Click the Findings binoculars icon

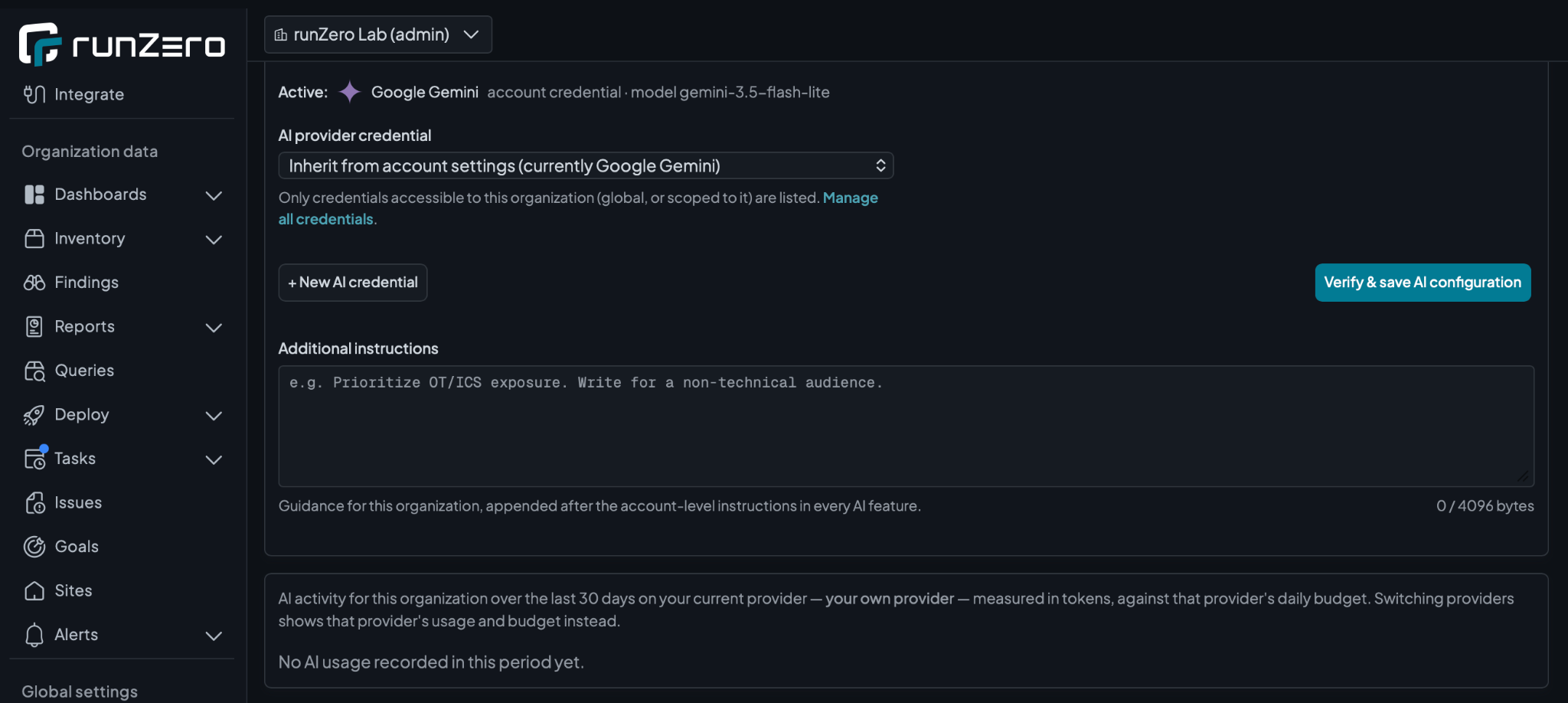point(34,283)
